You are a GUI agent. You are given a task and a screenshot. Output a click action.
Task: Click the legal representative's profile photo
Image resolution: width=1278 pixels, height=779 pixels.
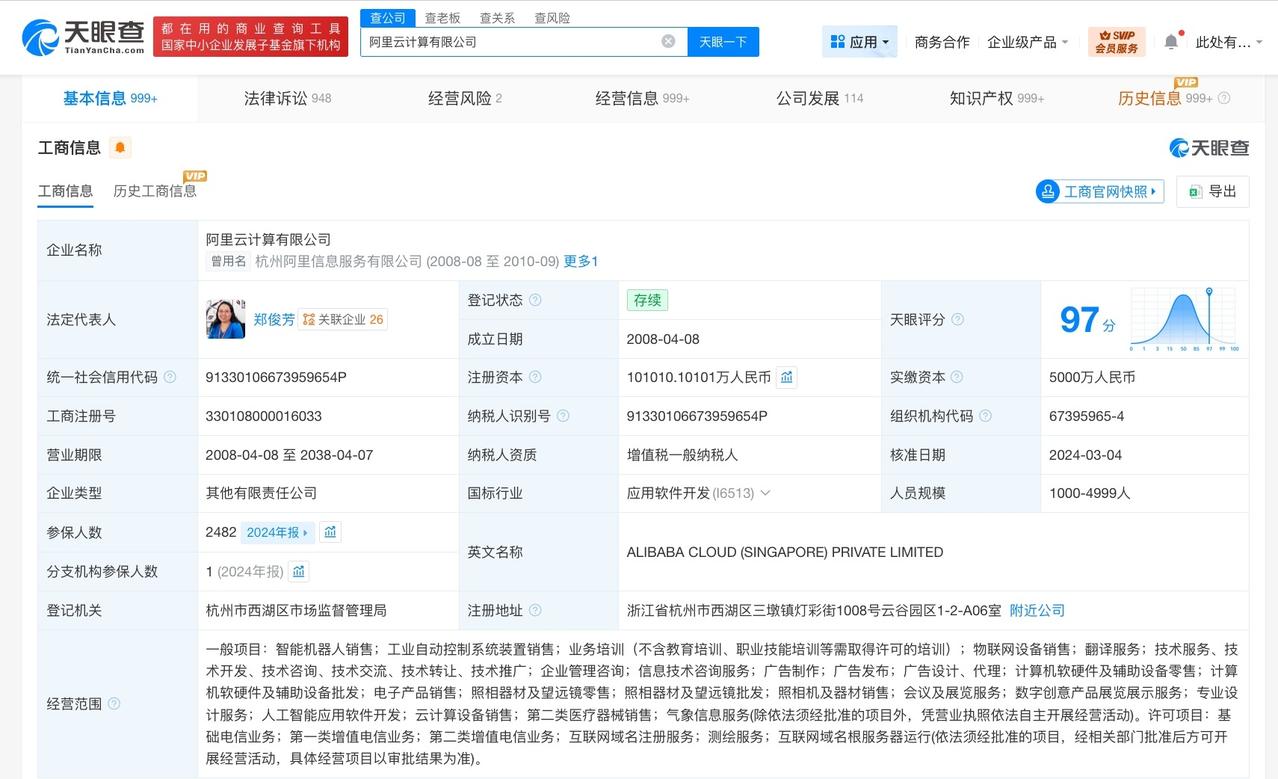click(225, 319)
